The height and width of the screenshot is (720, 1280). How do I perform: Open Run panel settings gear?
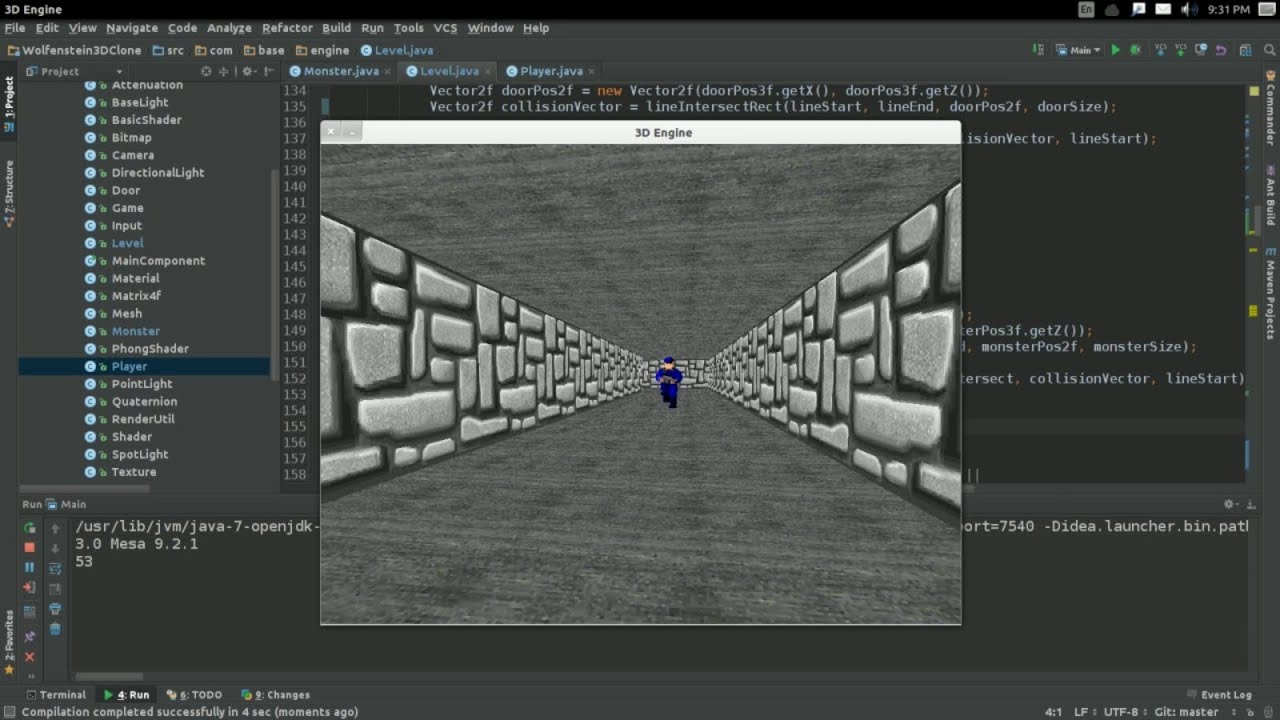coord(1230,504)
